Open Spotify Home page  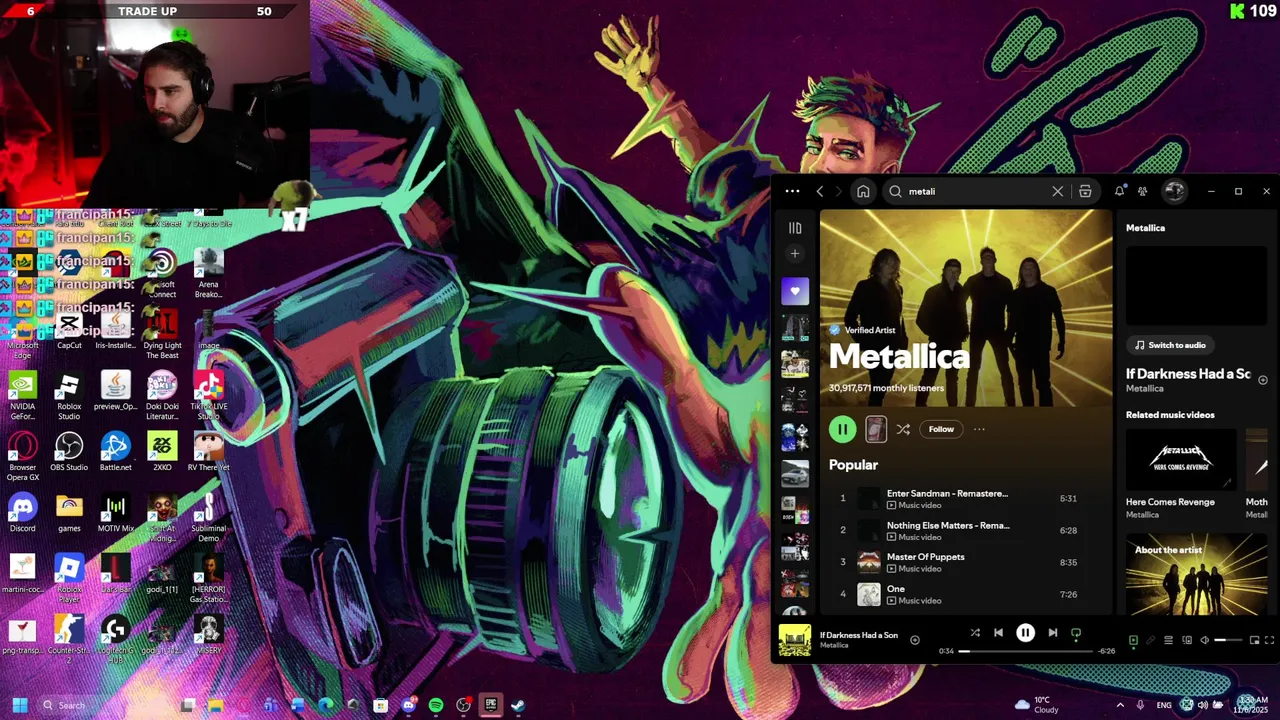pyautogui.click(x=863, y=191)
